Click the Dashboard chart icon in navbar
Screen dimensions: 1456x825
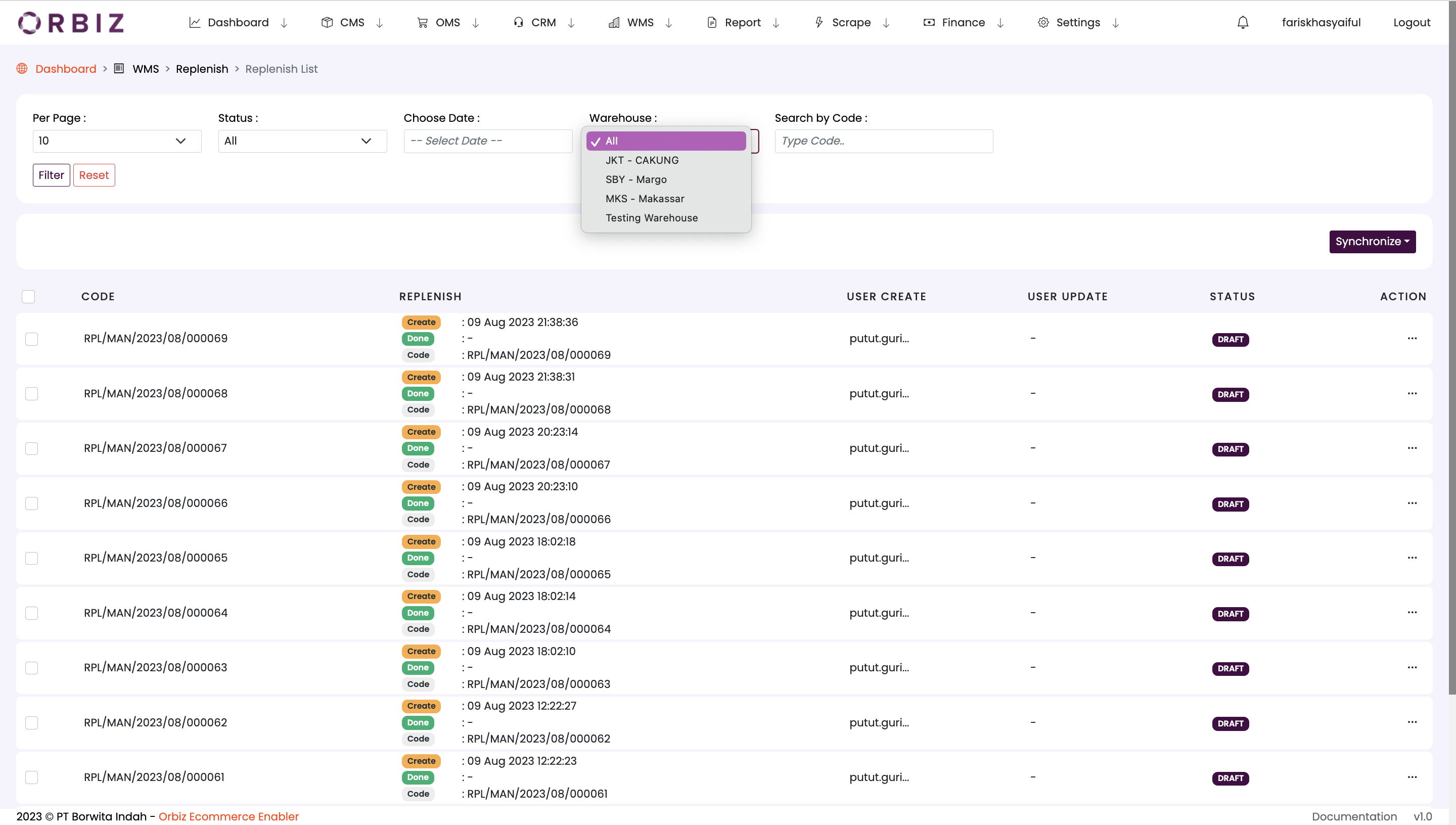tap(194, 23)
